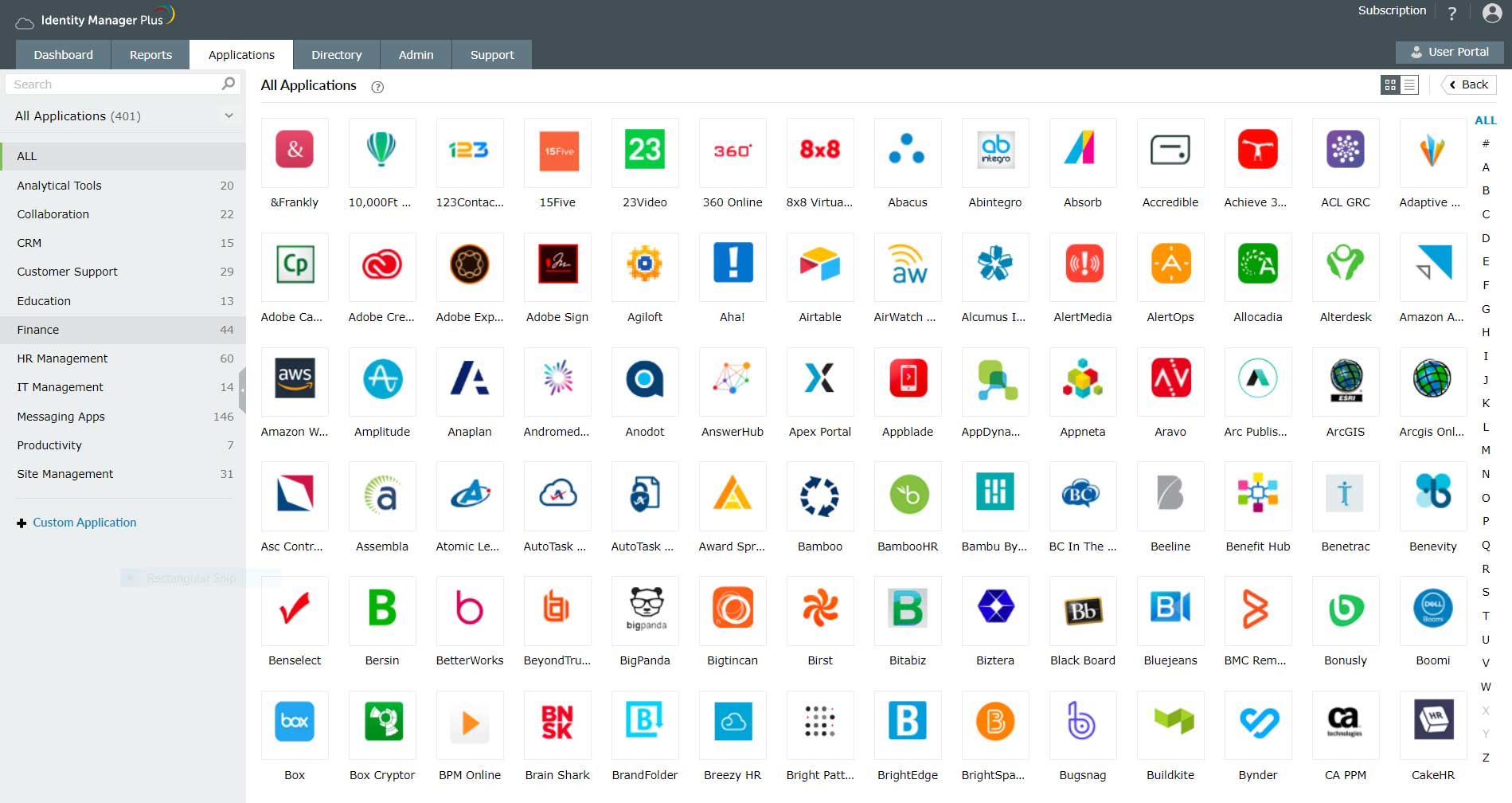Filter apps by letter M

point(1486,450)
